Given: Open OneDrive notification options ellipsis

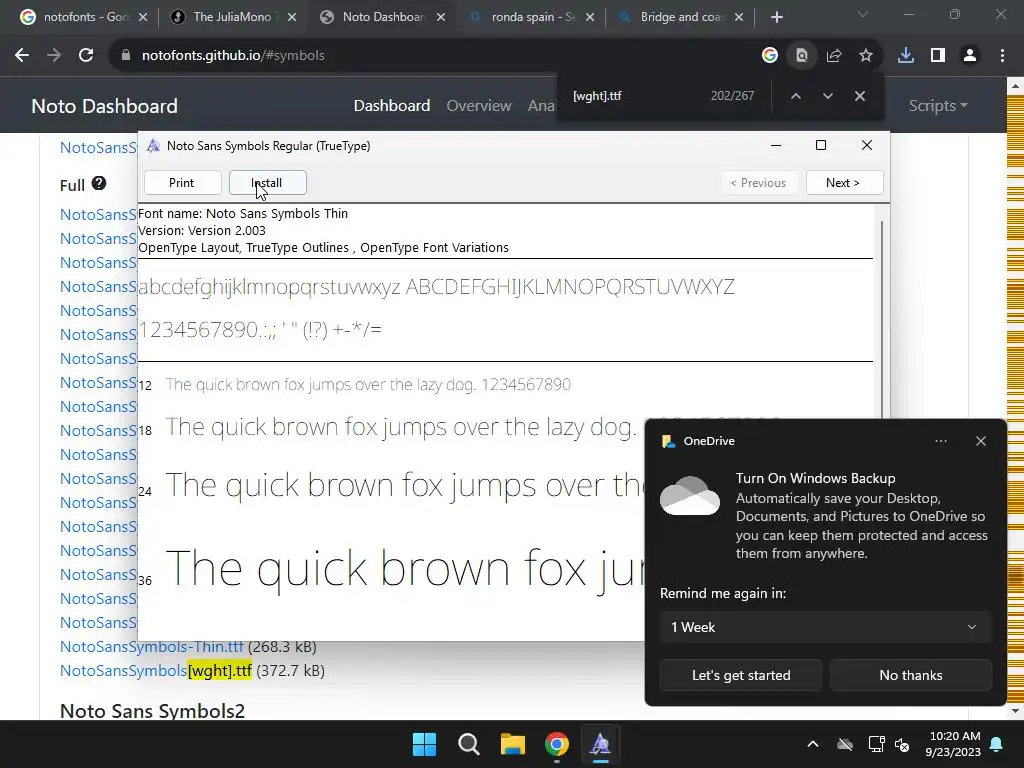Looking at the screenshot, I should click(940, 441).
